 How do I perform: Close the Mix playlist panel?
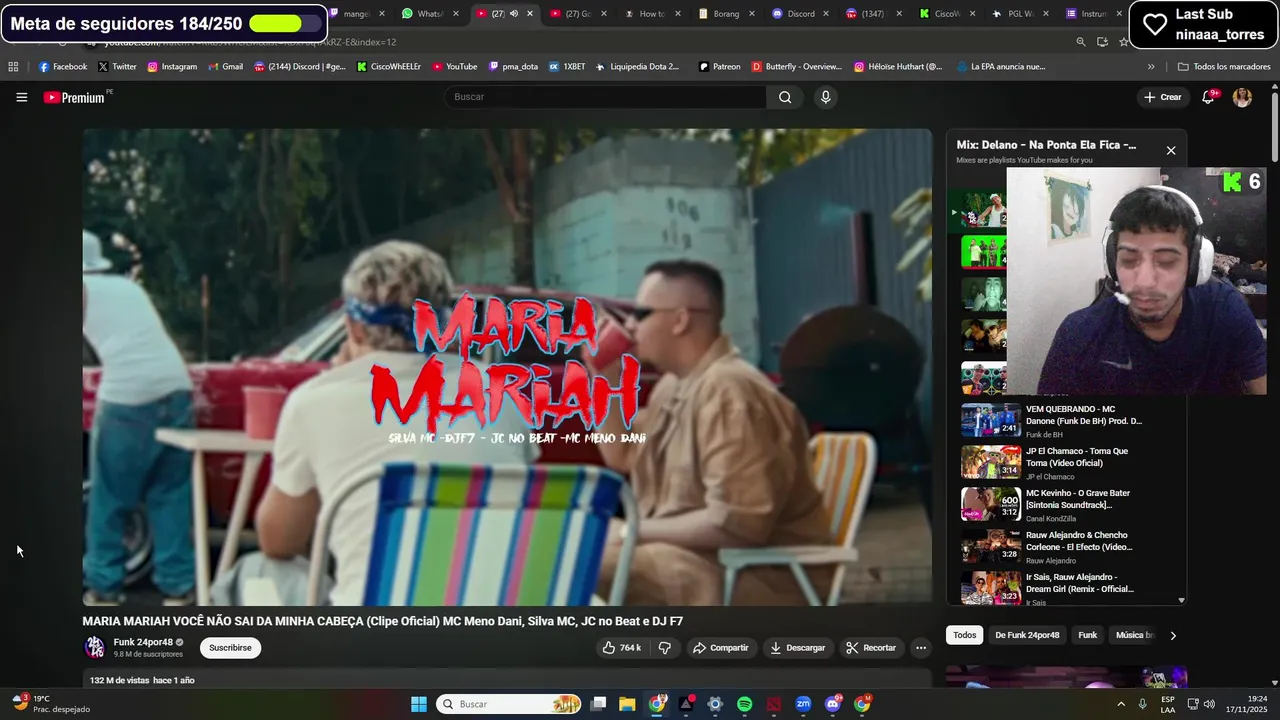[1171, 151]
